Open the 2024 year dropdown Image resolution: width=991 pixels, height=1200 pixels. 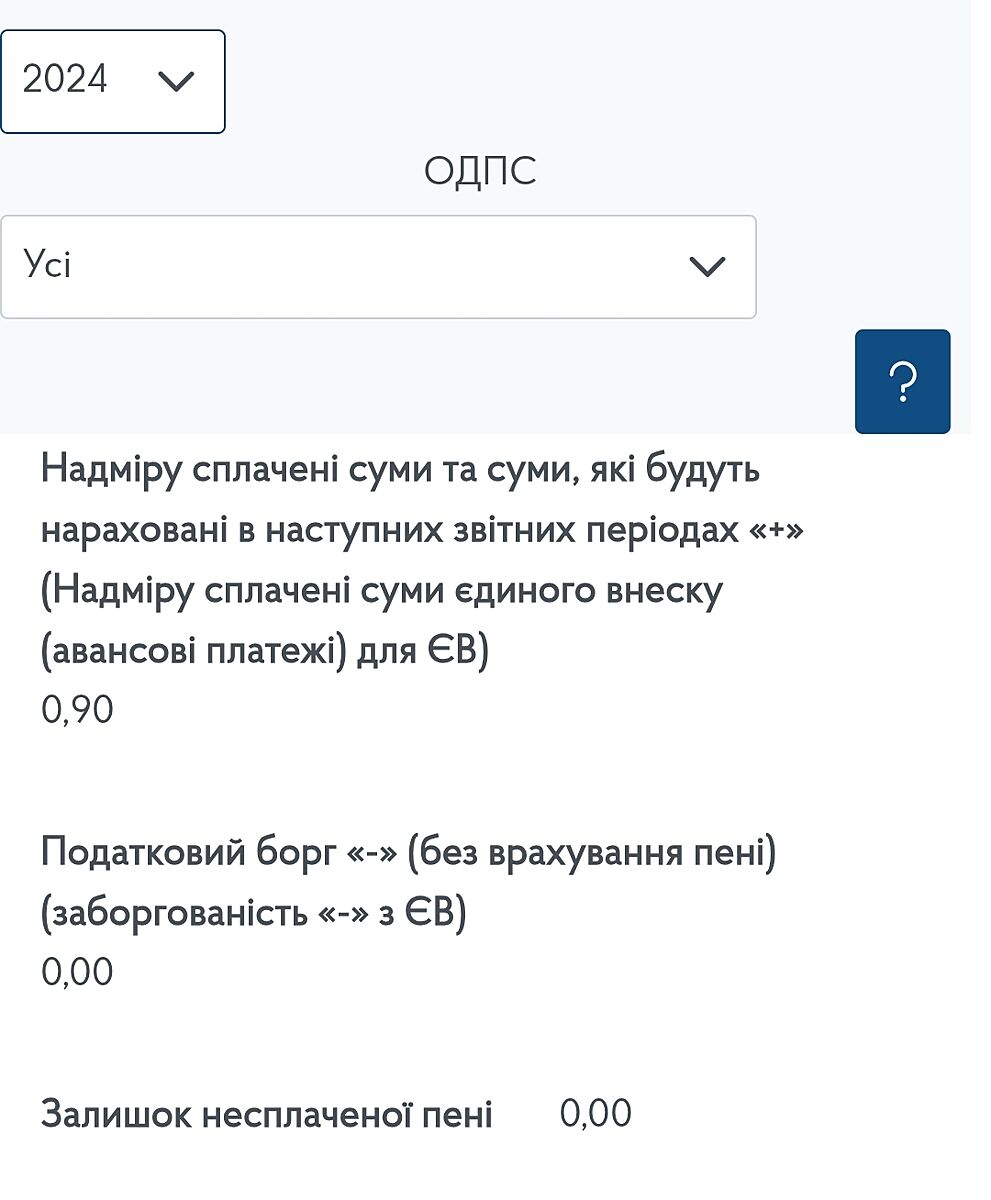[112, 81]
